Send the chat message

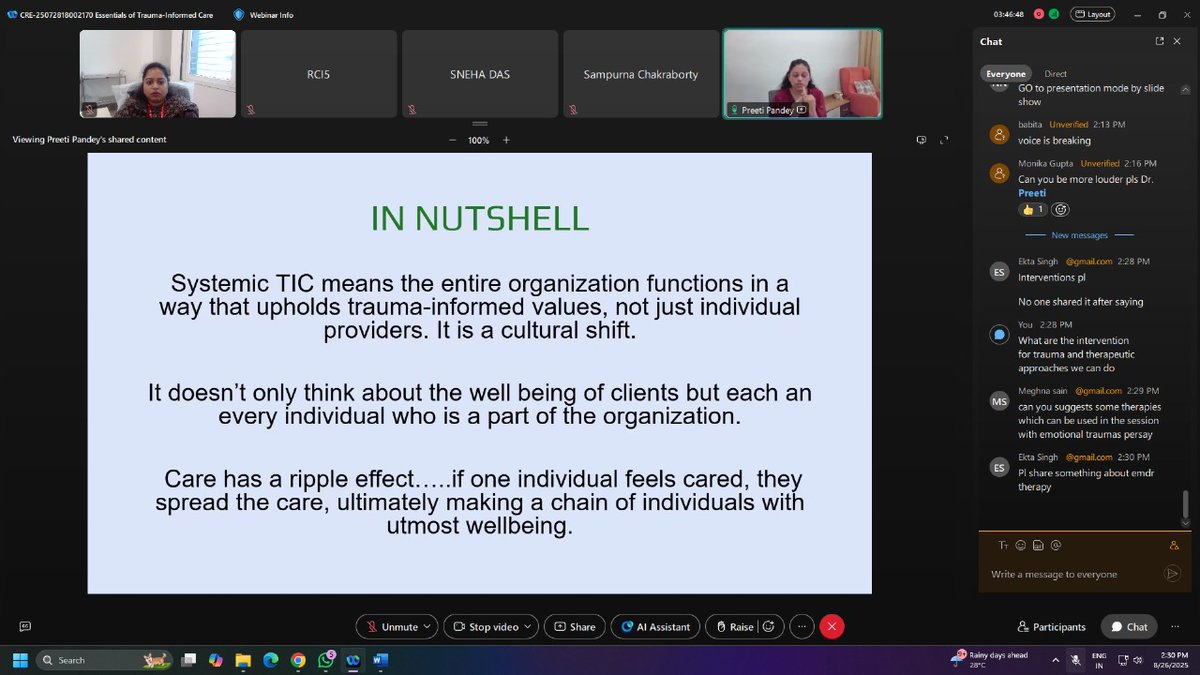[x=1172, y=574]
